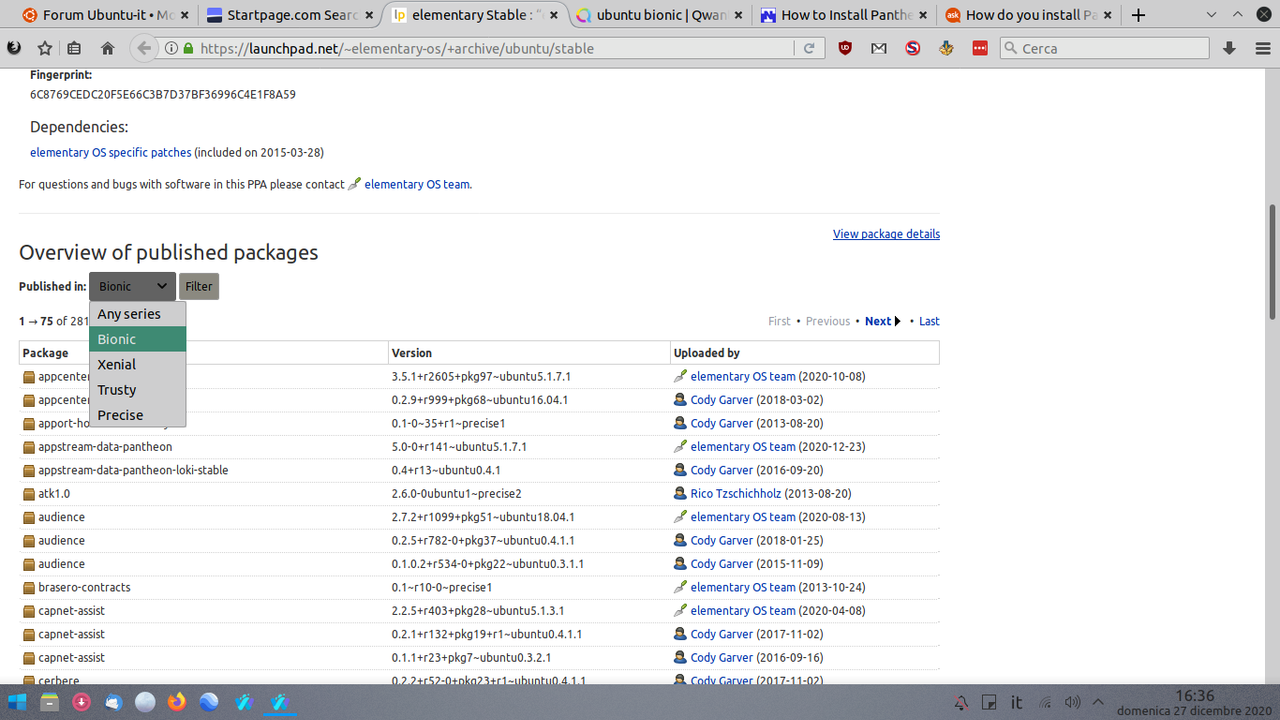
Task: Open the Firefox hamburger menu
Action: 1262,48
